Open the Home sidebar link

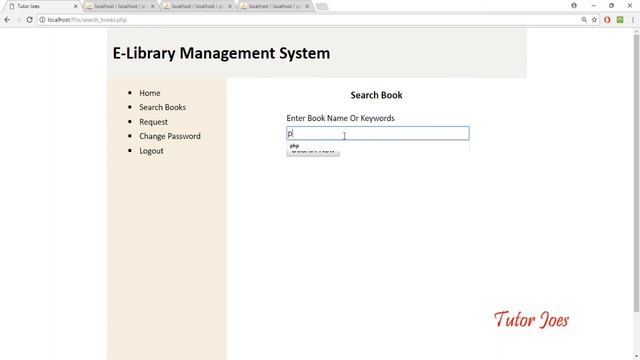click(150, 93)
